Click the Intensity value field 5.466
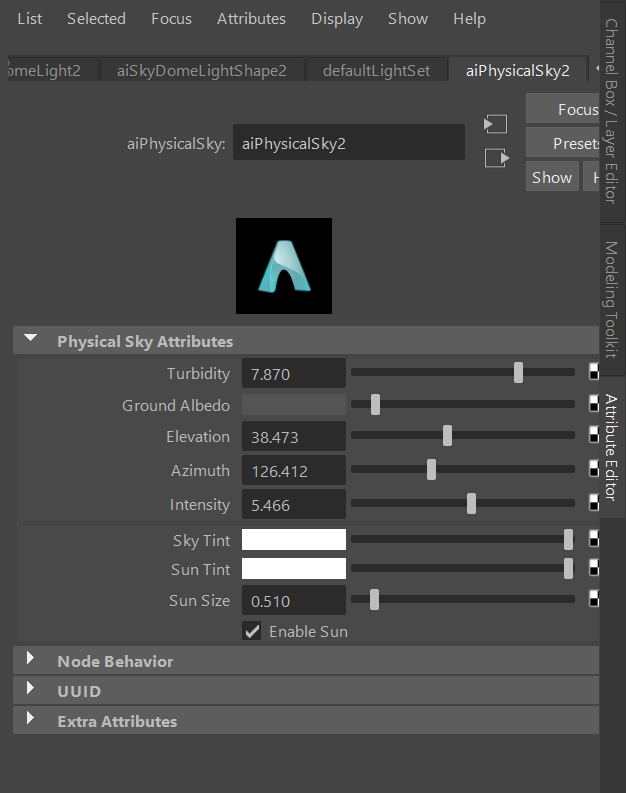The width and height of the screenshot is (626, 793). click(294, 504)
